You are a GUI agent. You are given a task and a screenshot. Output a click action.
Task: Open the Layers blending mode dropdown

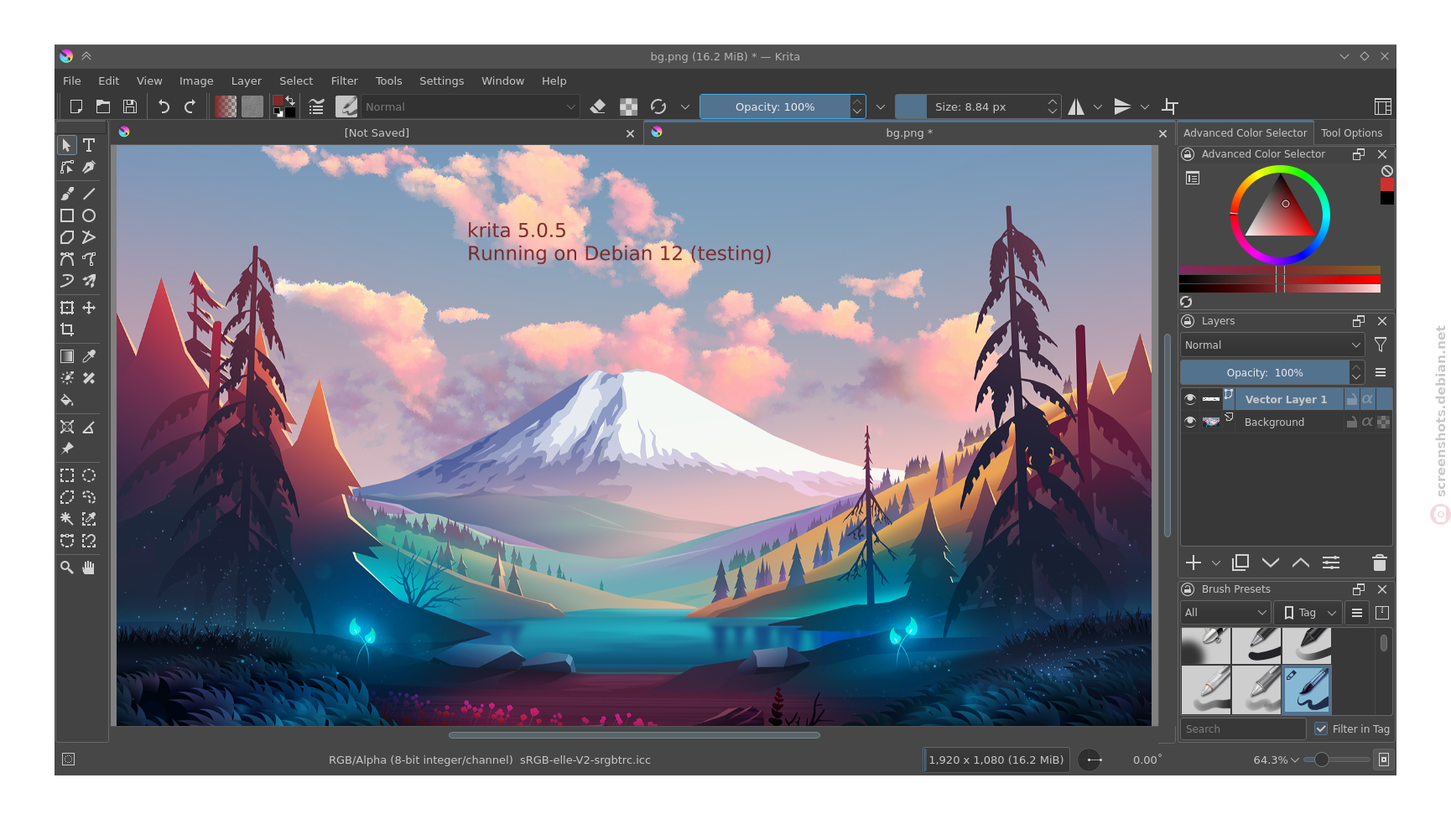pos(1272,345)
